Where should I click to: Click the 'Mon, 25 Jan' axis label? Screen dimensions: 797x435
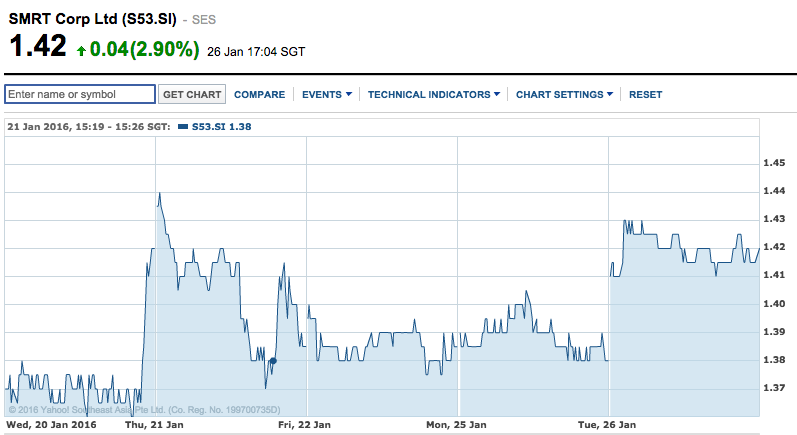point(456,424)
